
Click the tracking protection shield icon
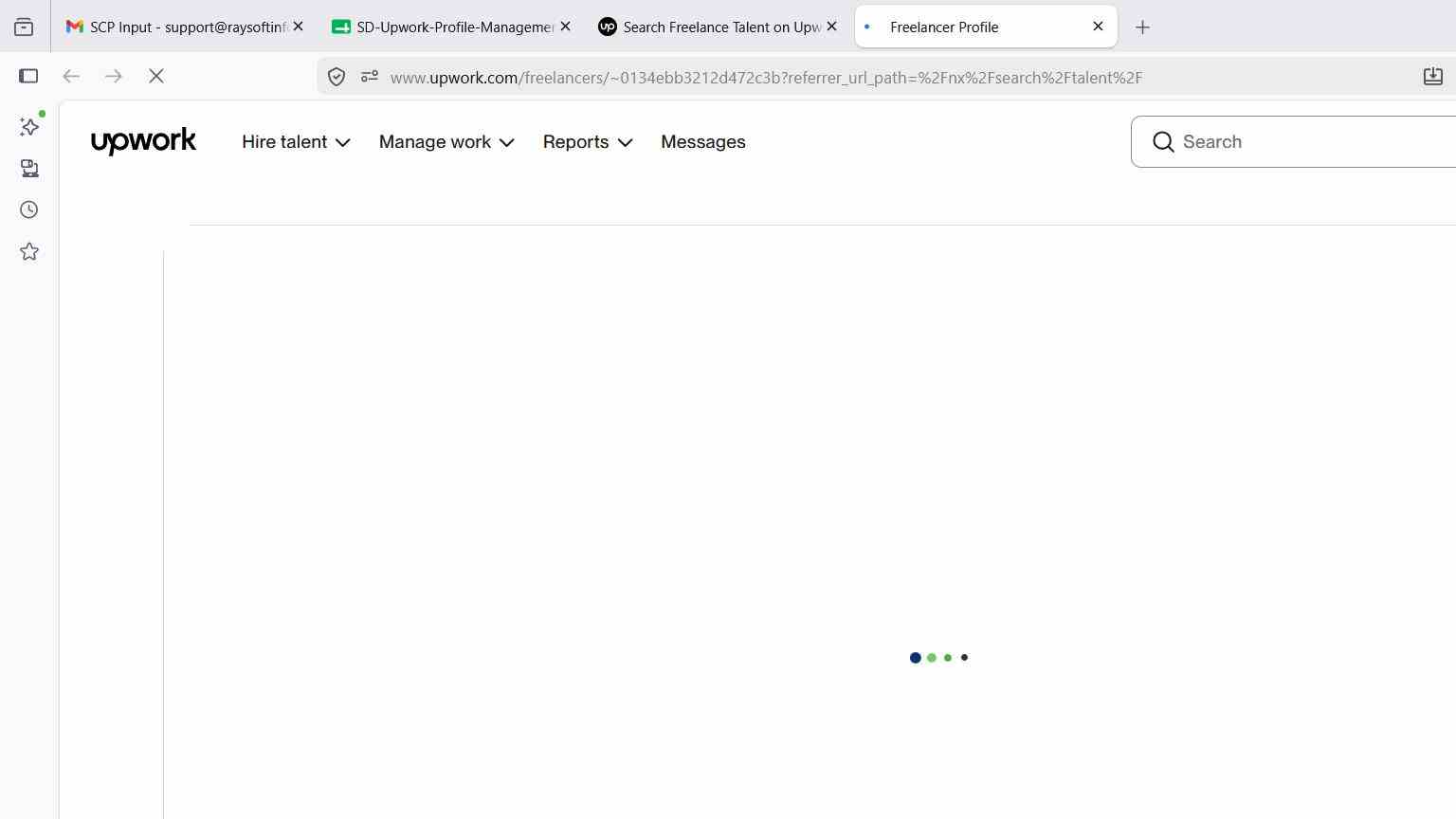[x=337, y=77]
